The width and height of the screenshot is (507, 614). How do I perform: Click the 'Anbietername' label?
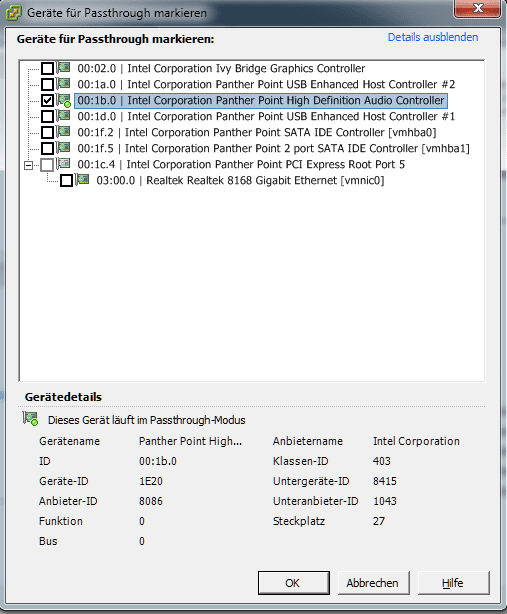coord(308,441)
